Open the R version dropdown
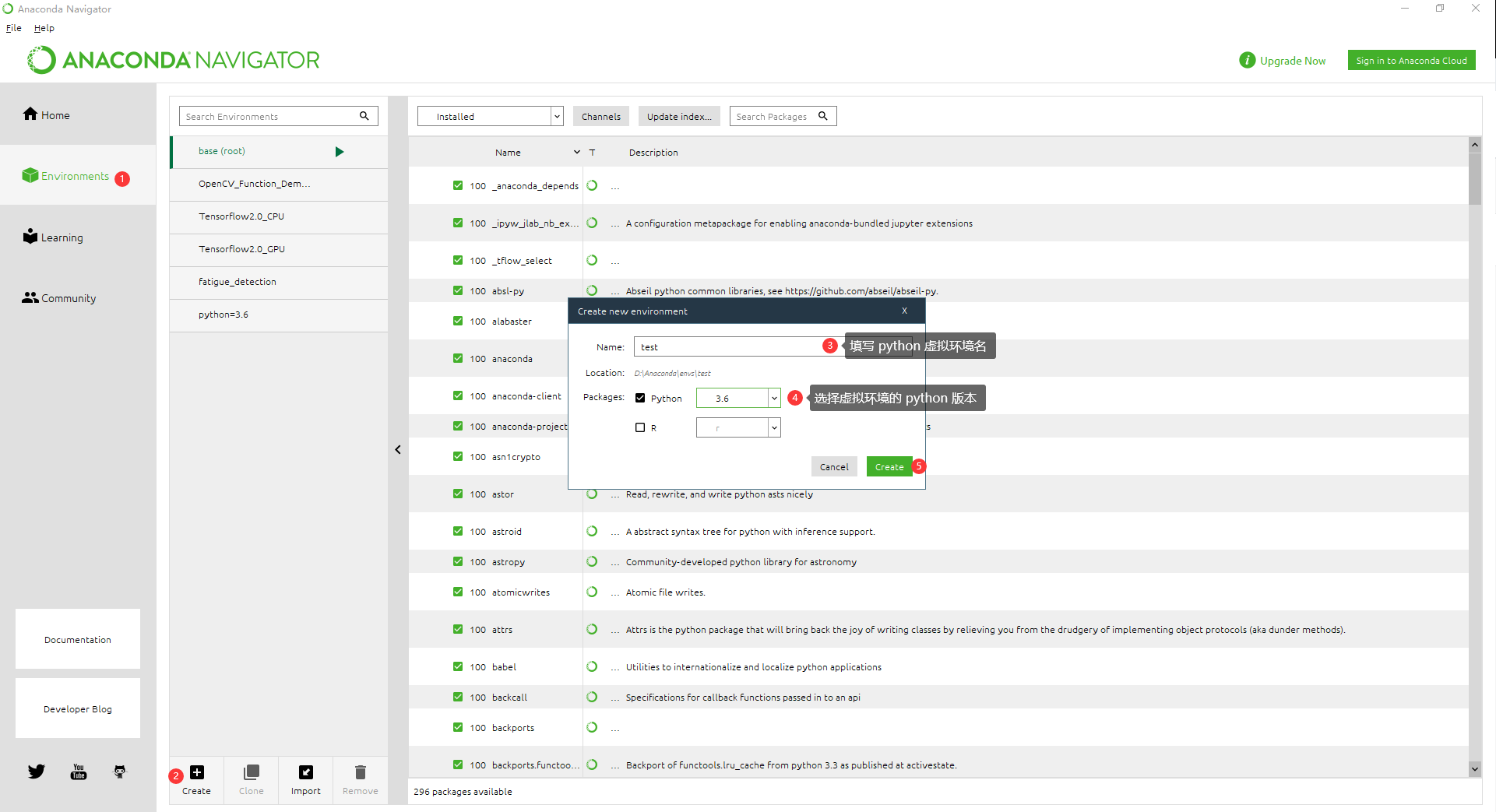Image resolution: width=1496 pixels, height=812 pixels. pyautogui.click(x=738, y=427)
